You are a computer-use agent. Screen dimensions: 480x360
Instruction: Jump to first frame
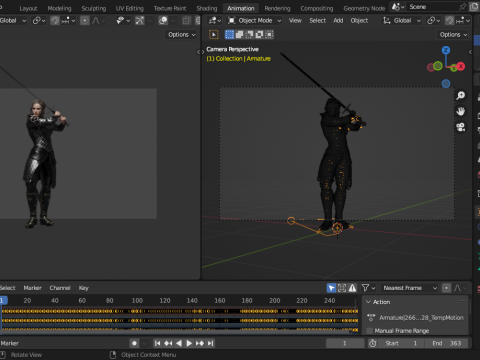click(x=158, y=343)
